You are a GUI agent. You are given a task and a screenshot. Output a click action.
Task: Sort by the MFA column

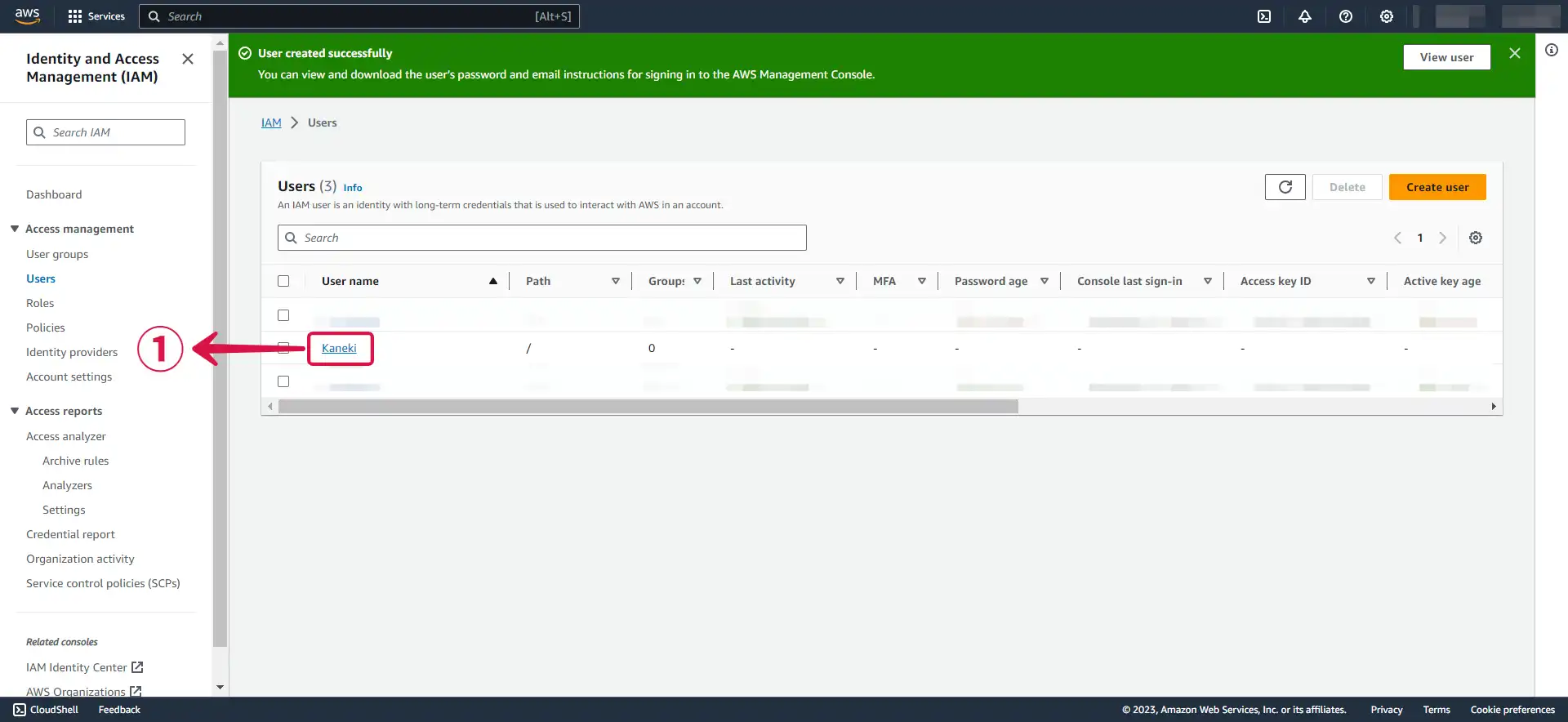[x=922, y=281]
